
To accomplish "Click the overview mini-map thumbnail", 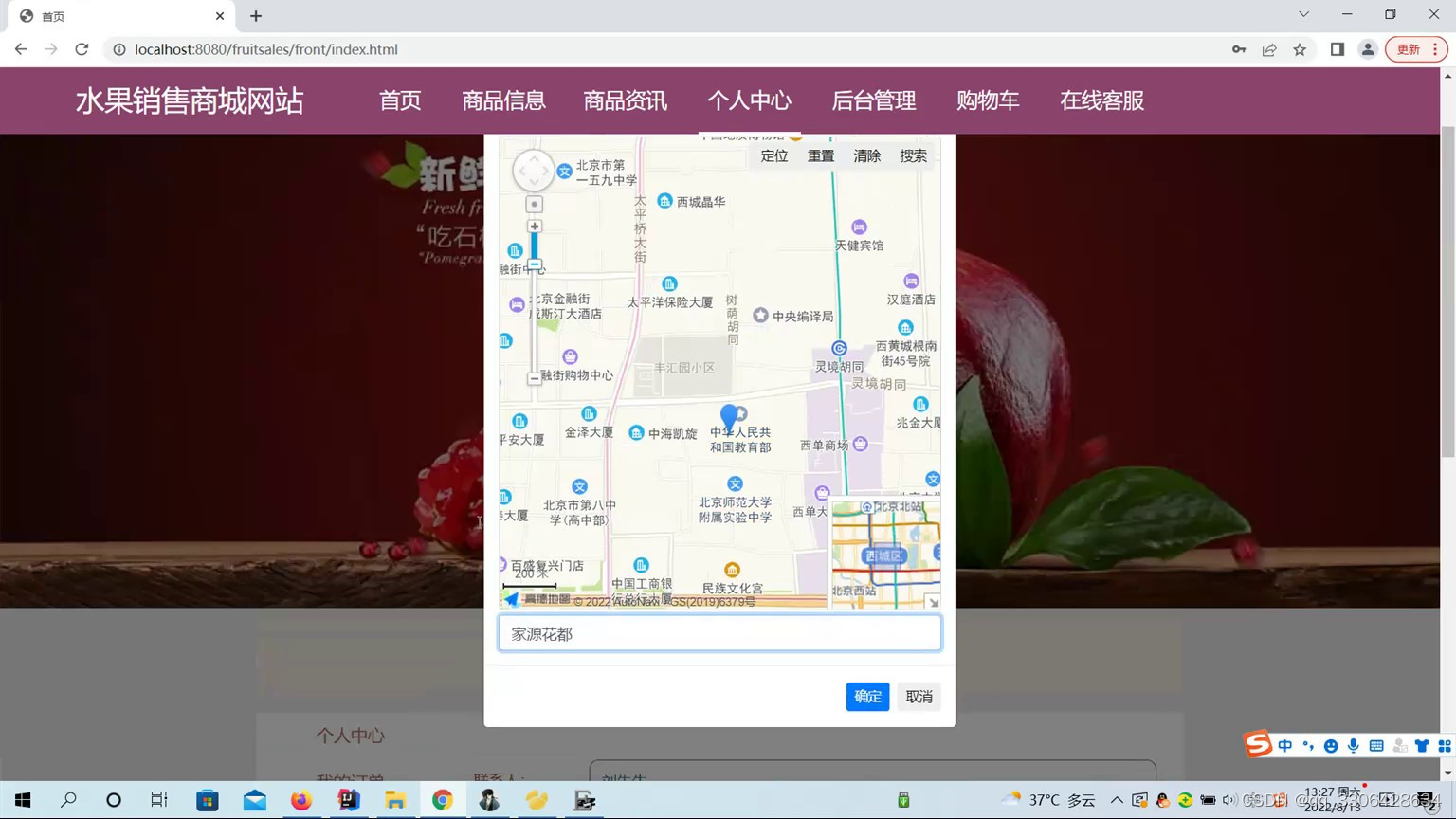I will 885,555.
